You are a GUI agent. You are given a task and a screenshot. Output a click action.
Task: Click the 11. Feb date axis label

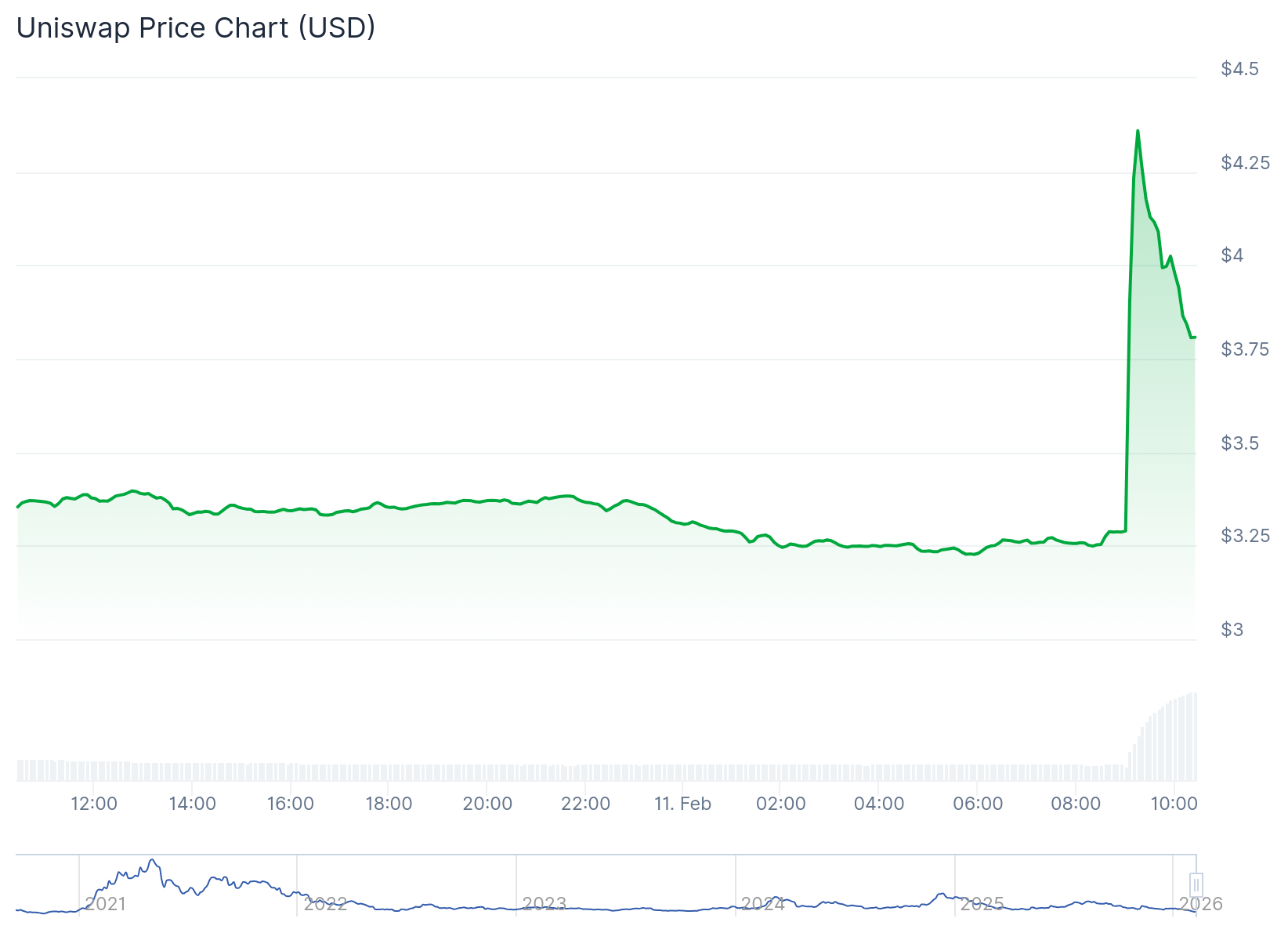point(682,804)
